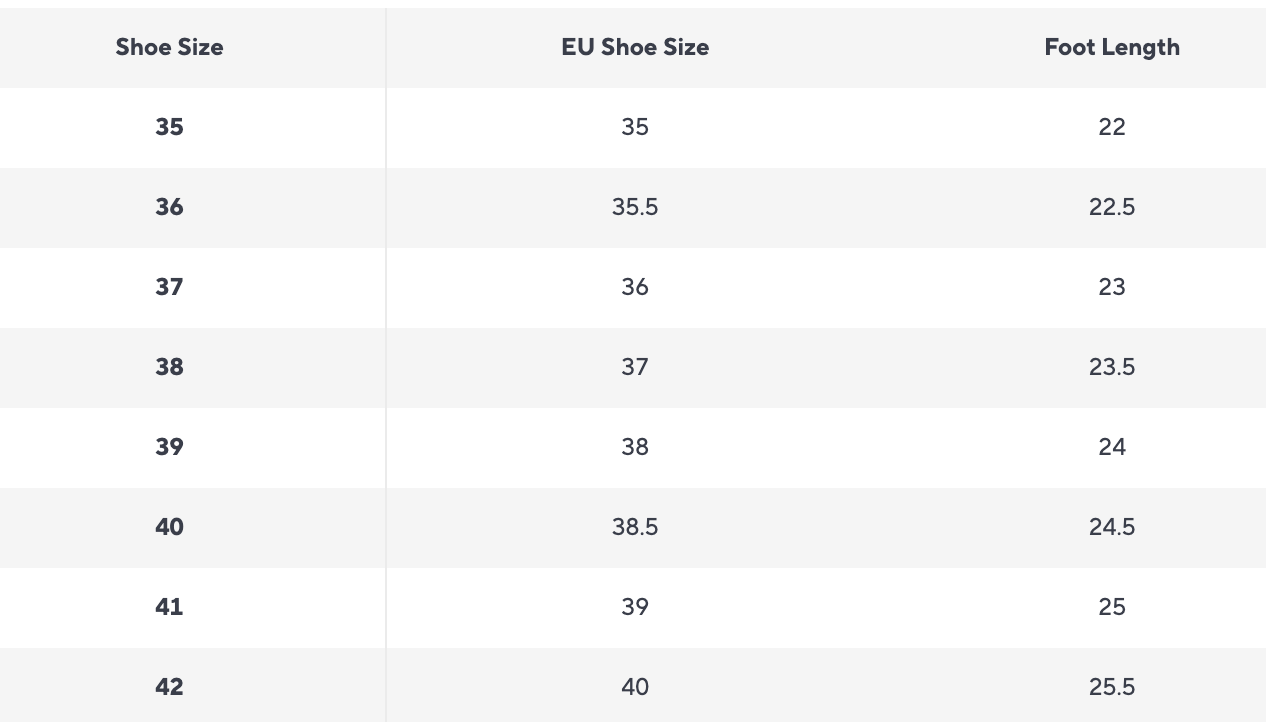Click the foot length value 22
This screenshot has height=722, width=1266.
coord(1112,127)
